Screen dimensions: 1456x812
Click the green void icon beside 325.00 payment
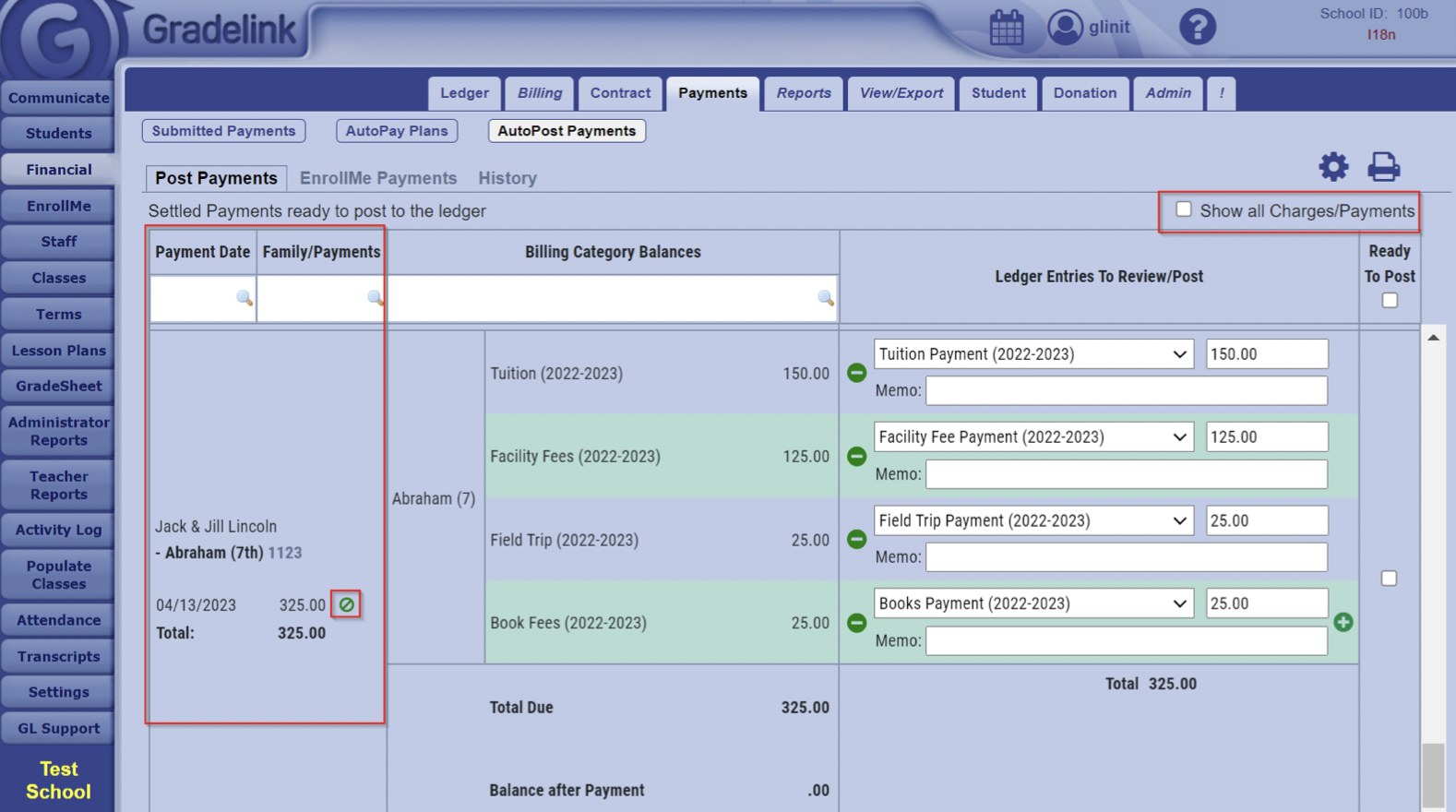(346, 605)
